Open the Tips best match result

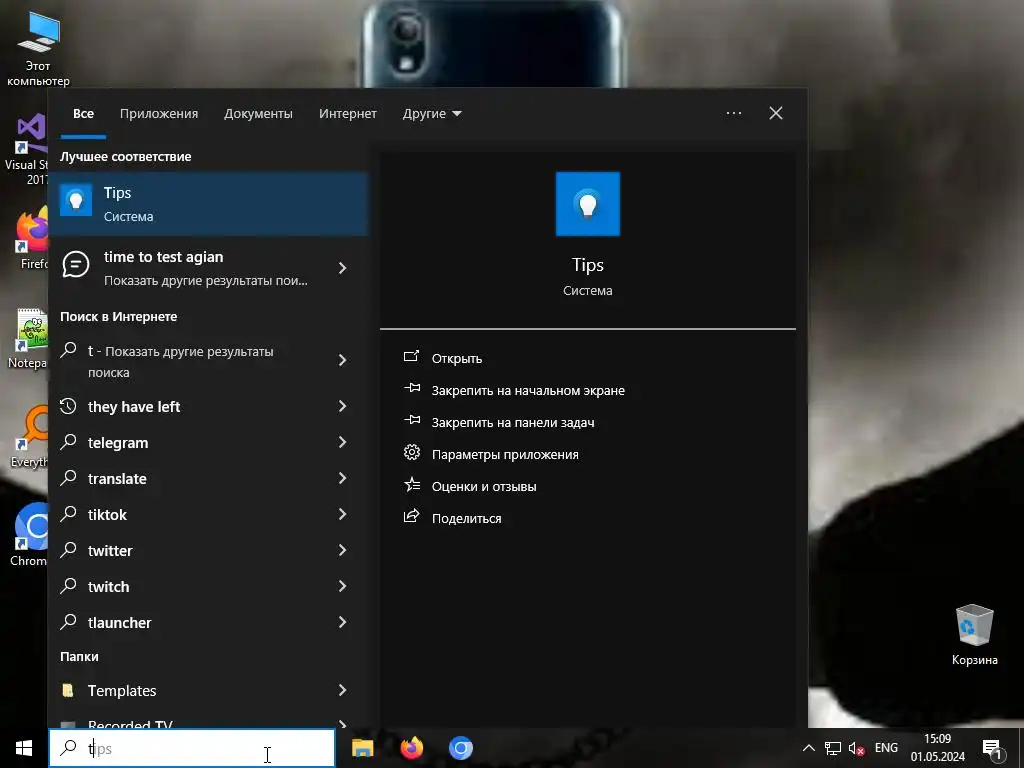click(x=208, y=204)
